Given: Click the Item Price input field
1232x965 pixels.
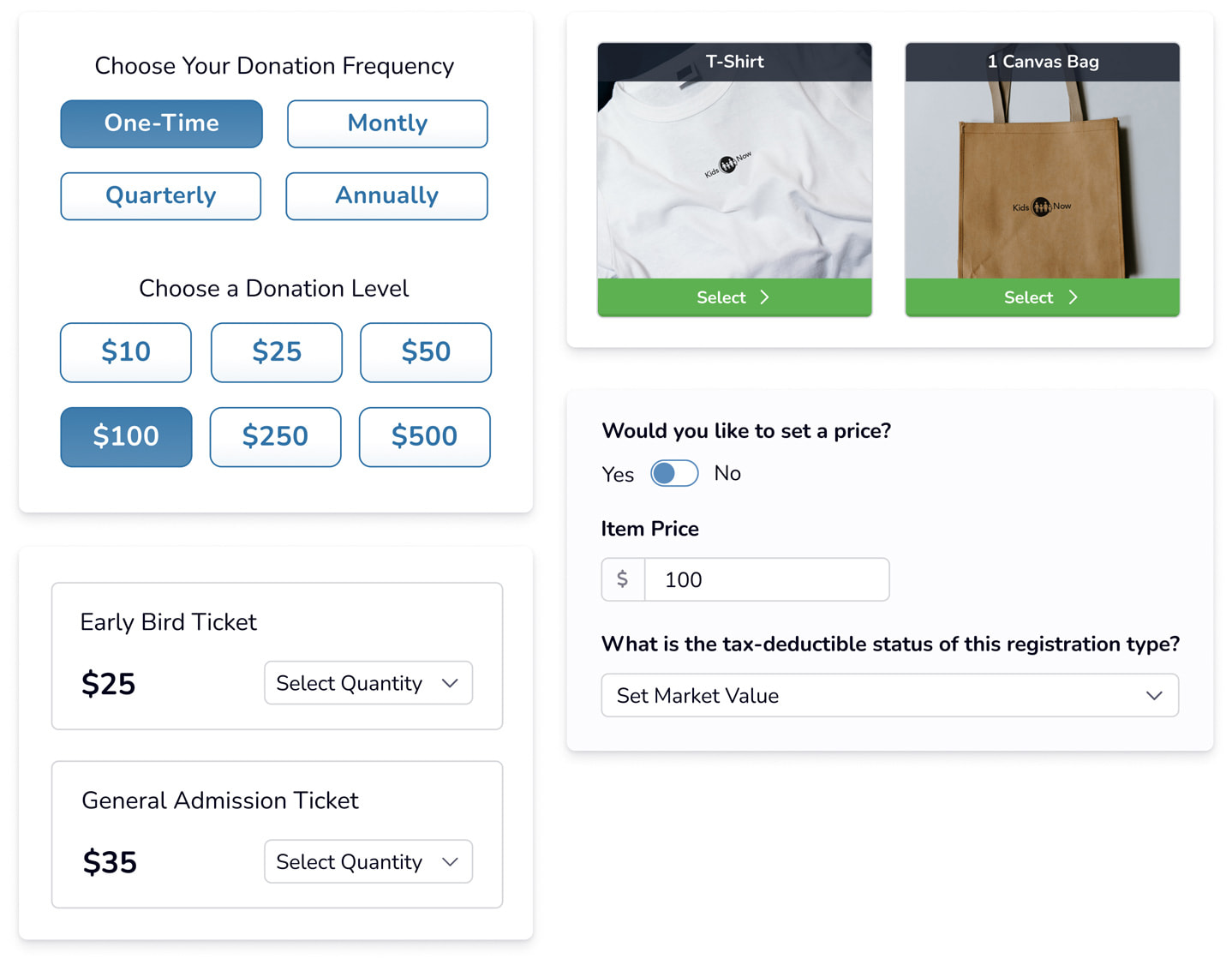Looking at the screenshot, I should 767,579.
